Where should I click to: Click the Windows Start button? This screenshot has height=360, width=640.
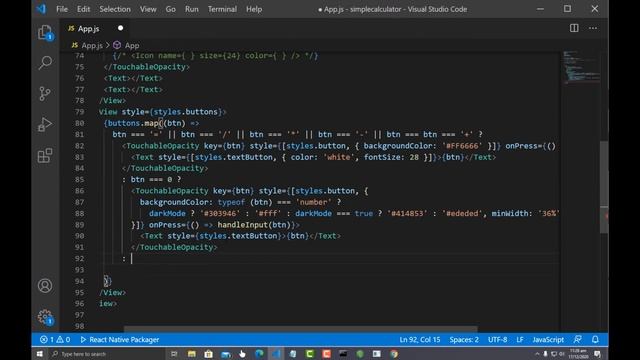coord(40,354)
